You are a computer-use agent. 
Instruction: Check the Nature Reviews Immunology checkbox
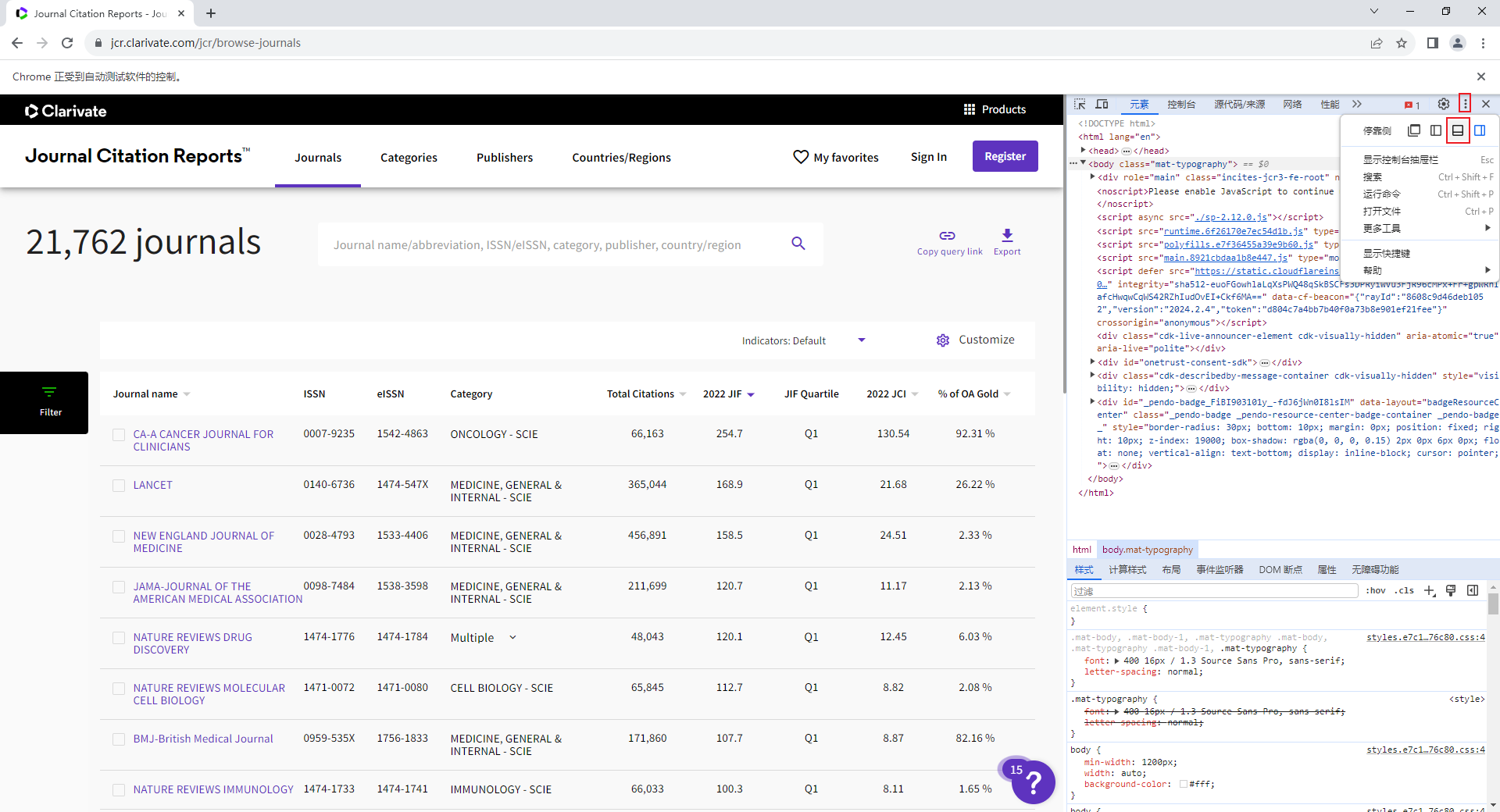pos(119,790)
